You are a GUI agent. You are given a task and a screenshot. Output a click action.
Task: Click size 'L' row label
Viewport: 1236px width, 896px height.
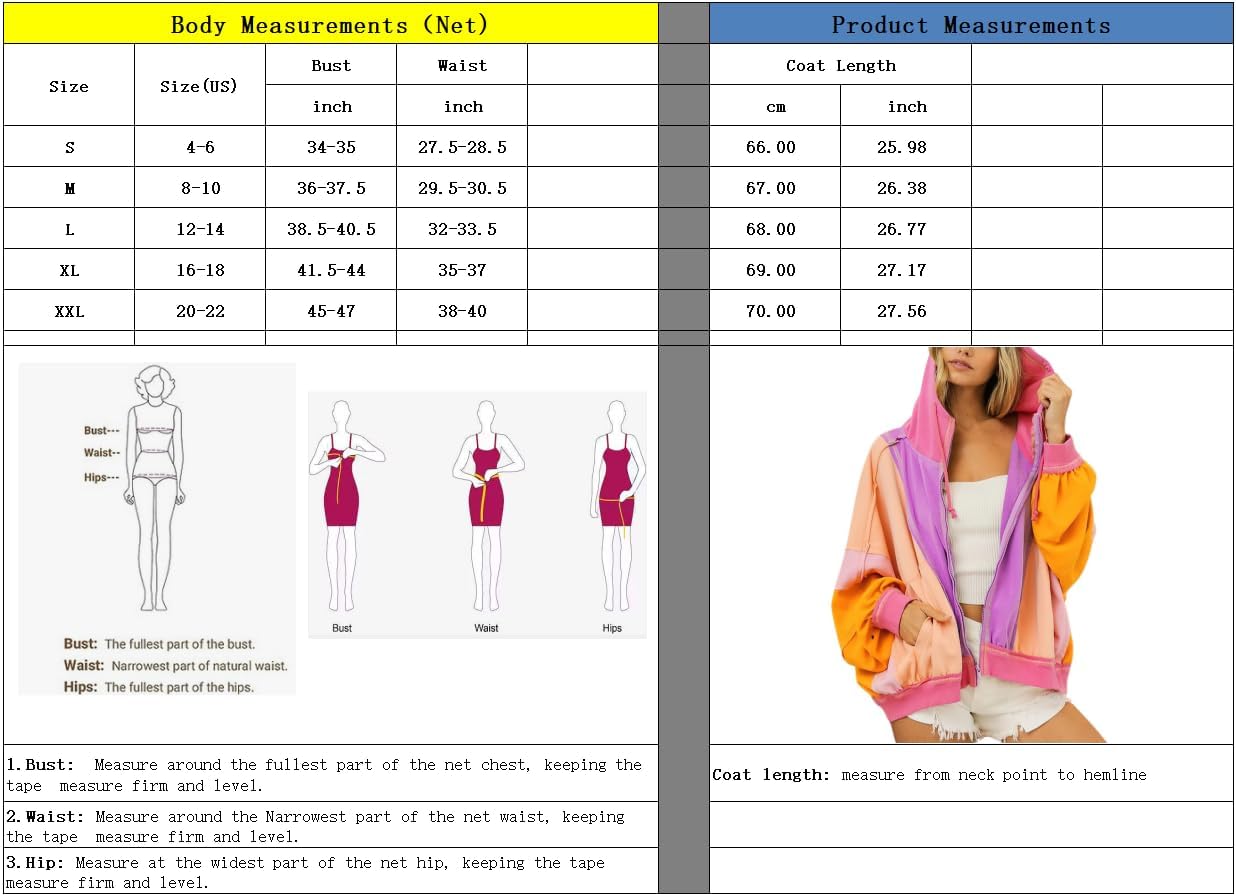pos(69,229)
